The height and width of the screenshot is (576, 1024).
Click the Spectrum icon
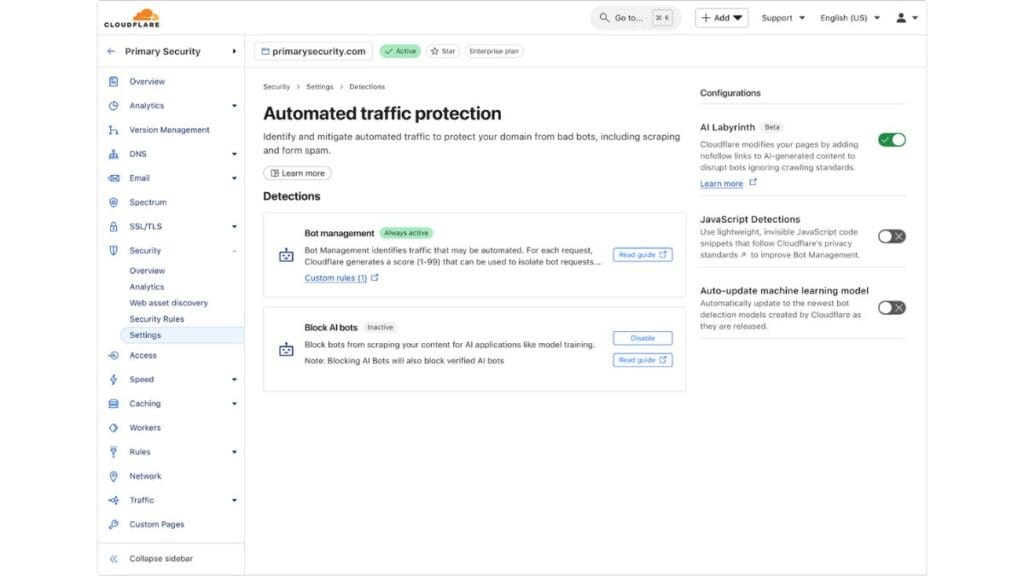coord(114,202)
